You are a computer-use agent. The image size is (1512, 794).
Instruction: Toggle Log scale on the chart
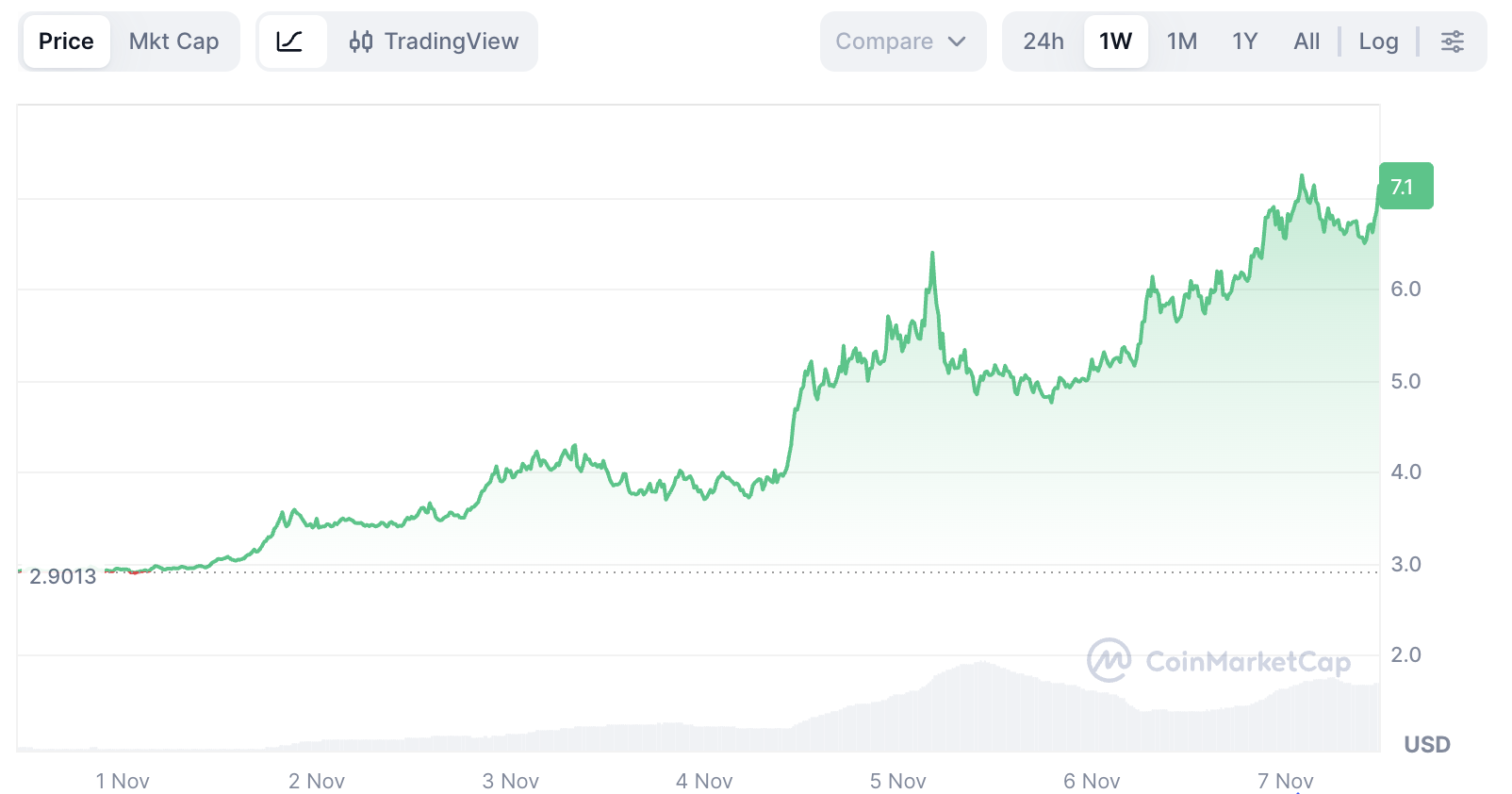pyautogui.click(x=1378, y=41)
